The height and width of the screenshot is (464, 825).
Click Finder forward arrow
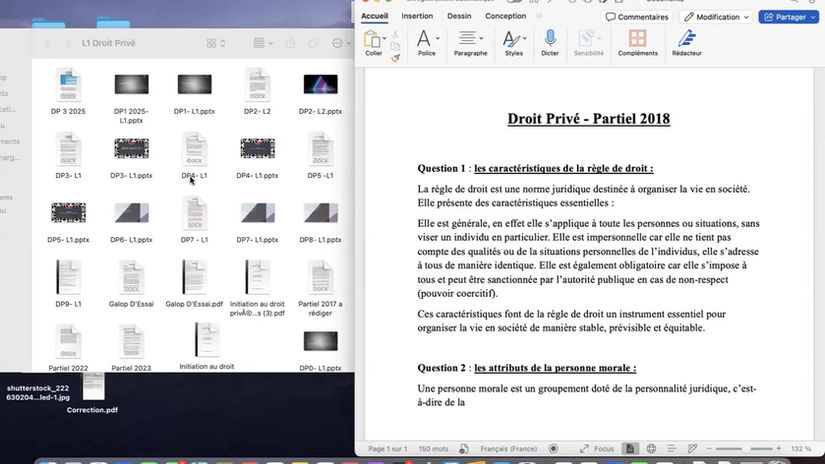click(67, 43)
